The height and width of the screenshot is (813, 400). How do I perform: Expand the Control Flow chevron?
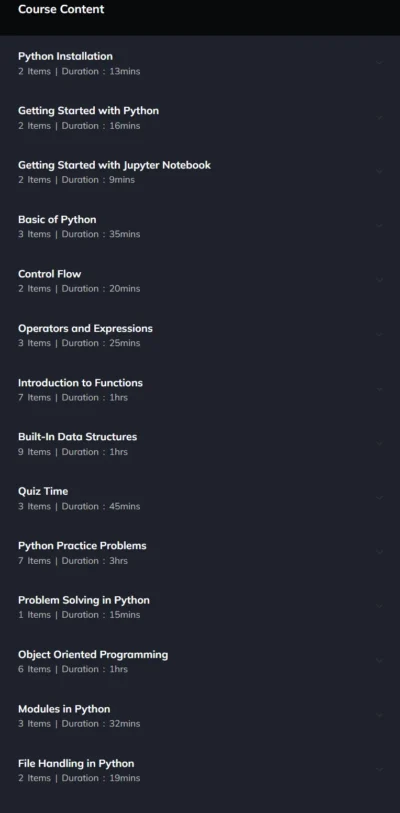click(x=379, y=280)
